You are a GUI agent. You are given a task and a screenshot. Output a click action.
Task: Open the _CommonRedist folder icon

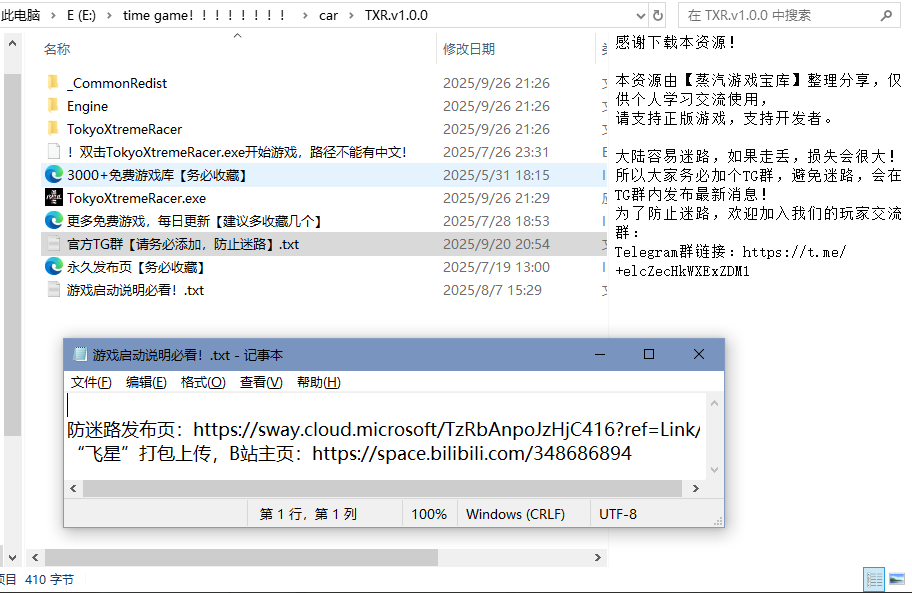(x=53, y=83)
